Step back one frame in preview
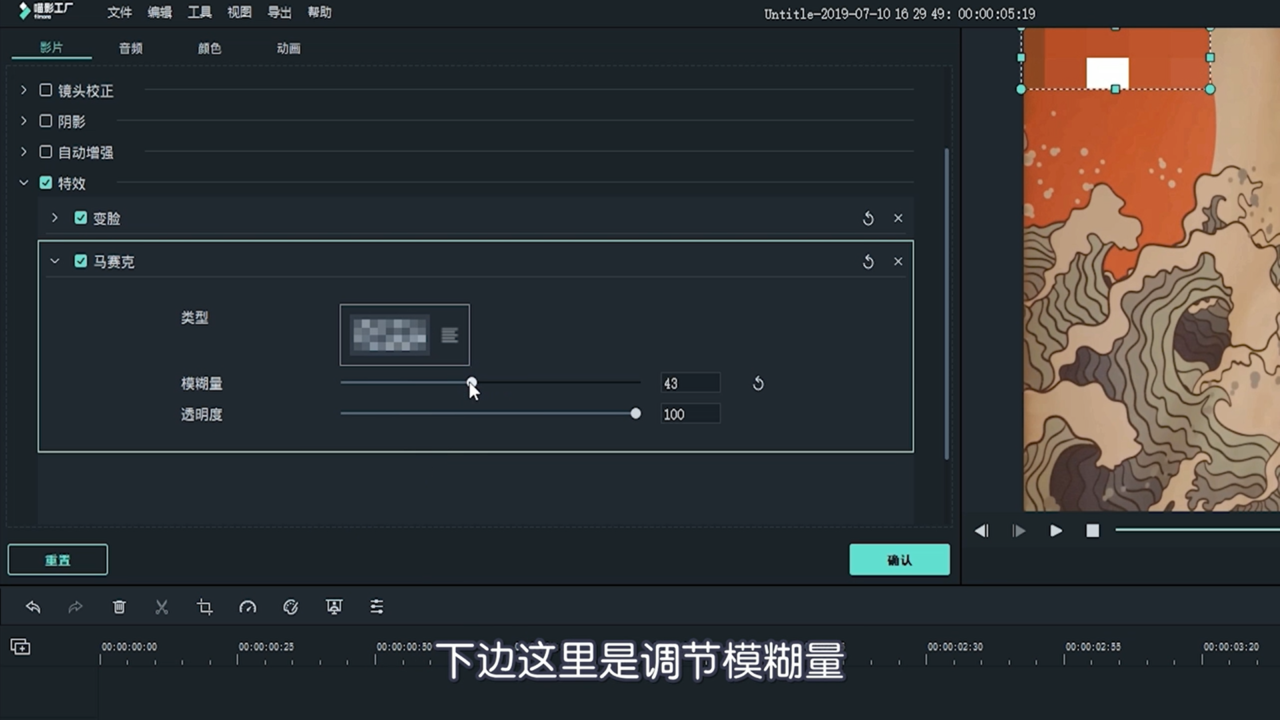The image size is (1280, 720). pos(982,531)
